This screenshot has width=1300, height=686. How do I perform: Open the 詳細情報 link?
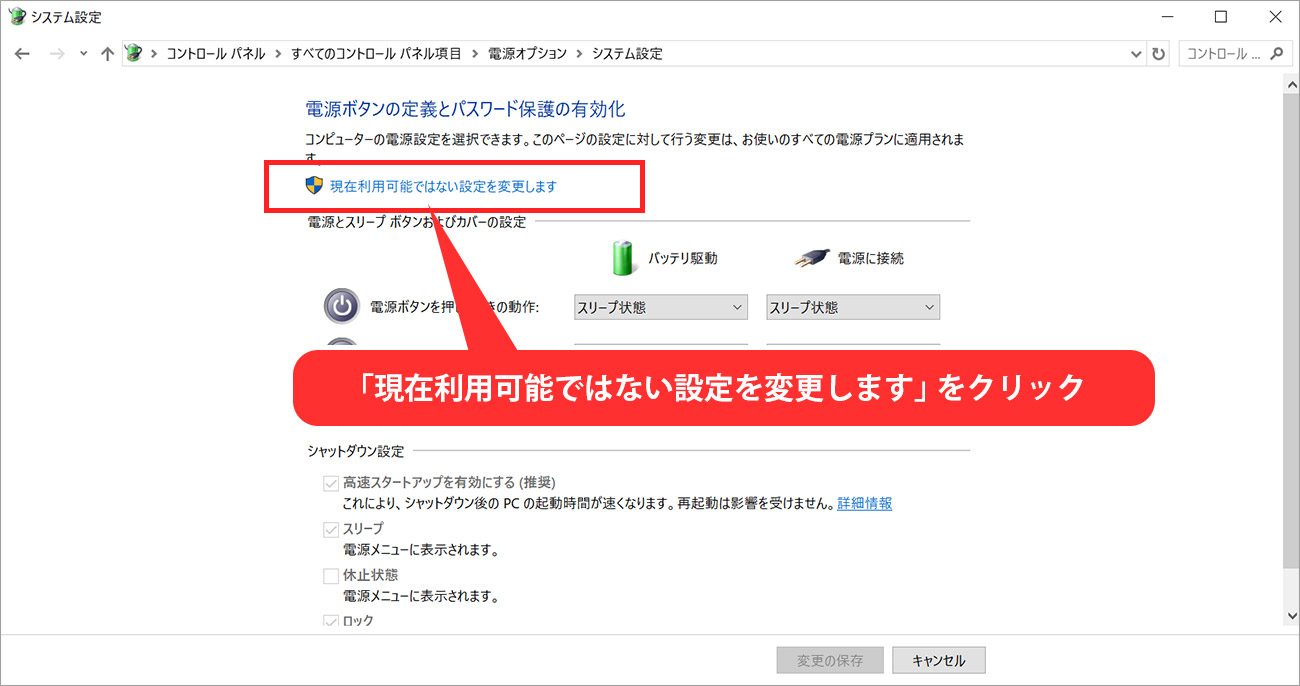coord(865,503)
